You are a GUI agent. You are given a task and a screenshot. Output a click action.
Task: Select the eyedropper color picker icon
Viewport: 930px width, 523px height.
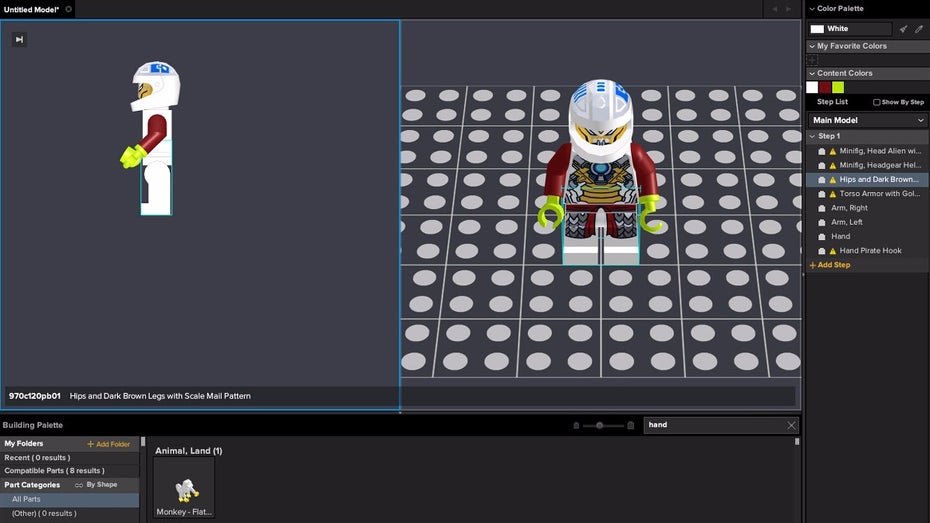919,29
